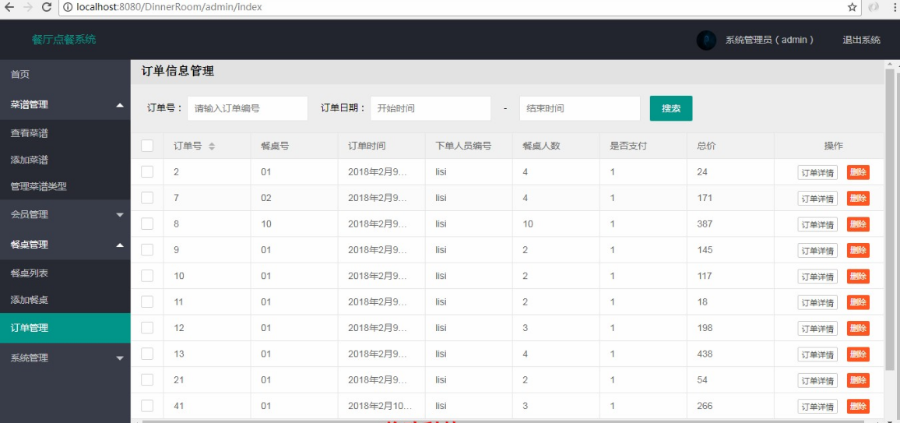Collapse the 菜谱管理 menu arrow
This screenshot has height=423, width=900.
click(x=119, y=105)
